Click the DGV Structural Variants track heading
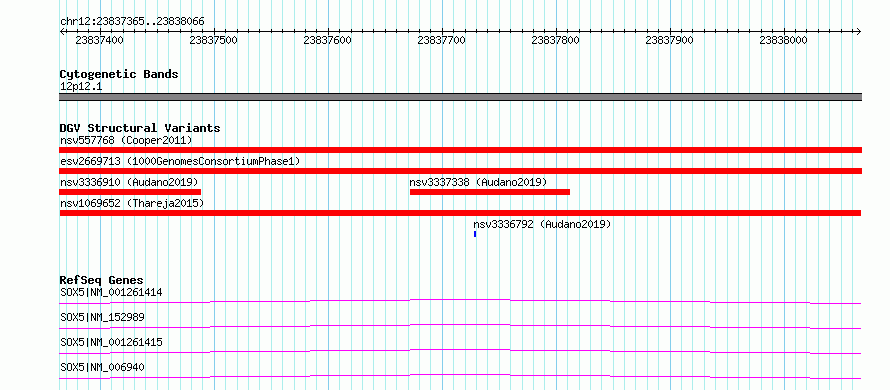890x390 pixels. coord(140,128)
